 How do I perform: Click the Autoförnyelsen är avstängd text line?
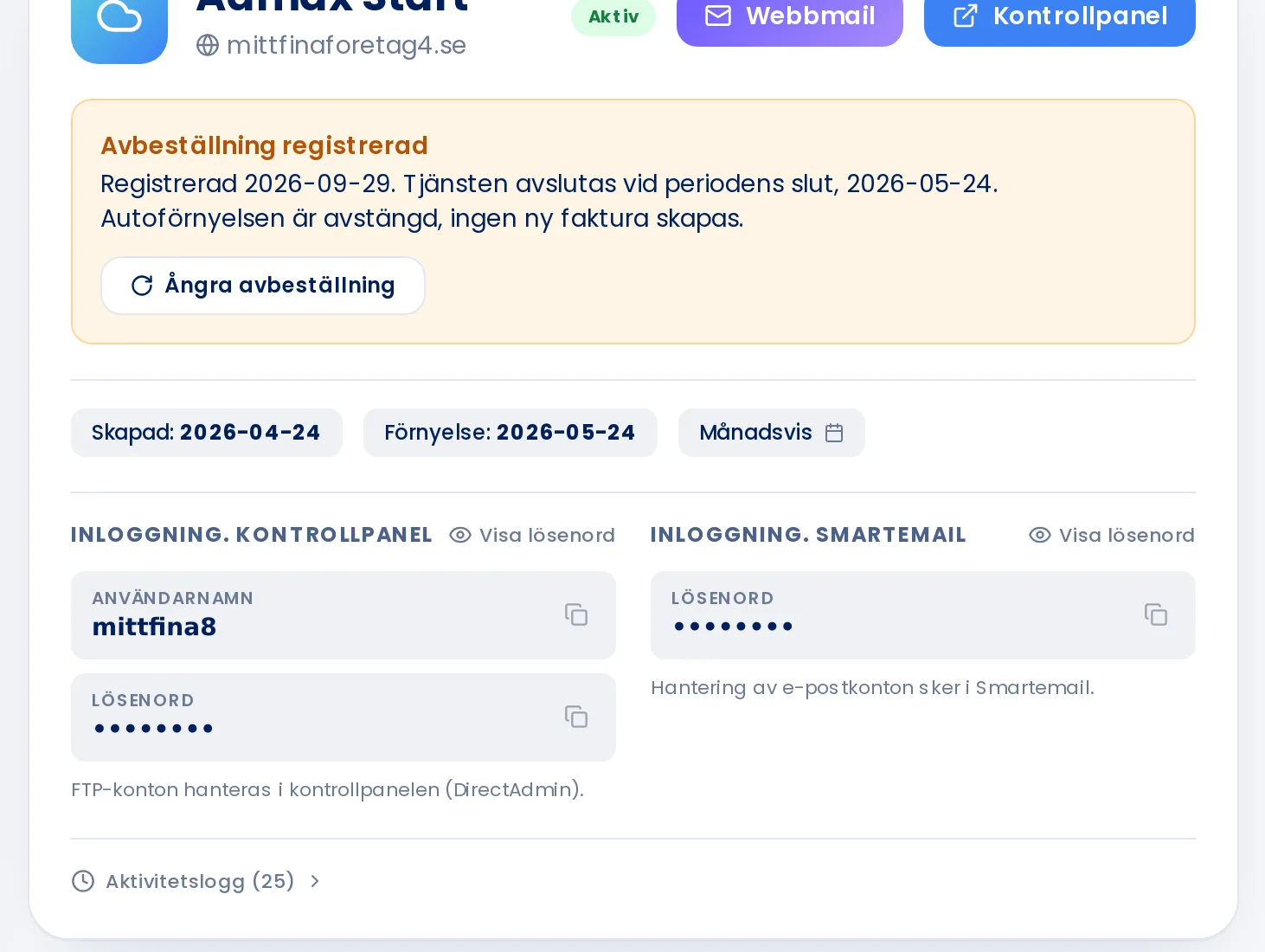pos(422,218)
